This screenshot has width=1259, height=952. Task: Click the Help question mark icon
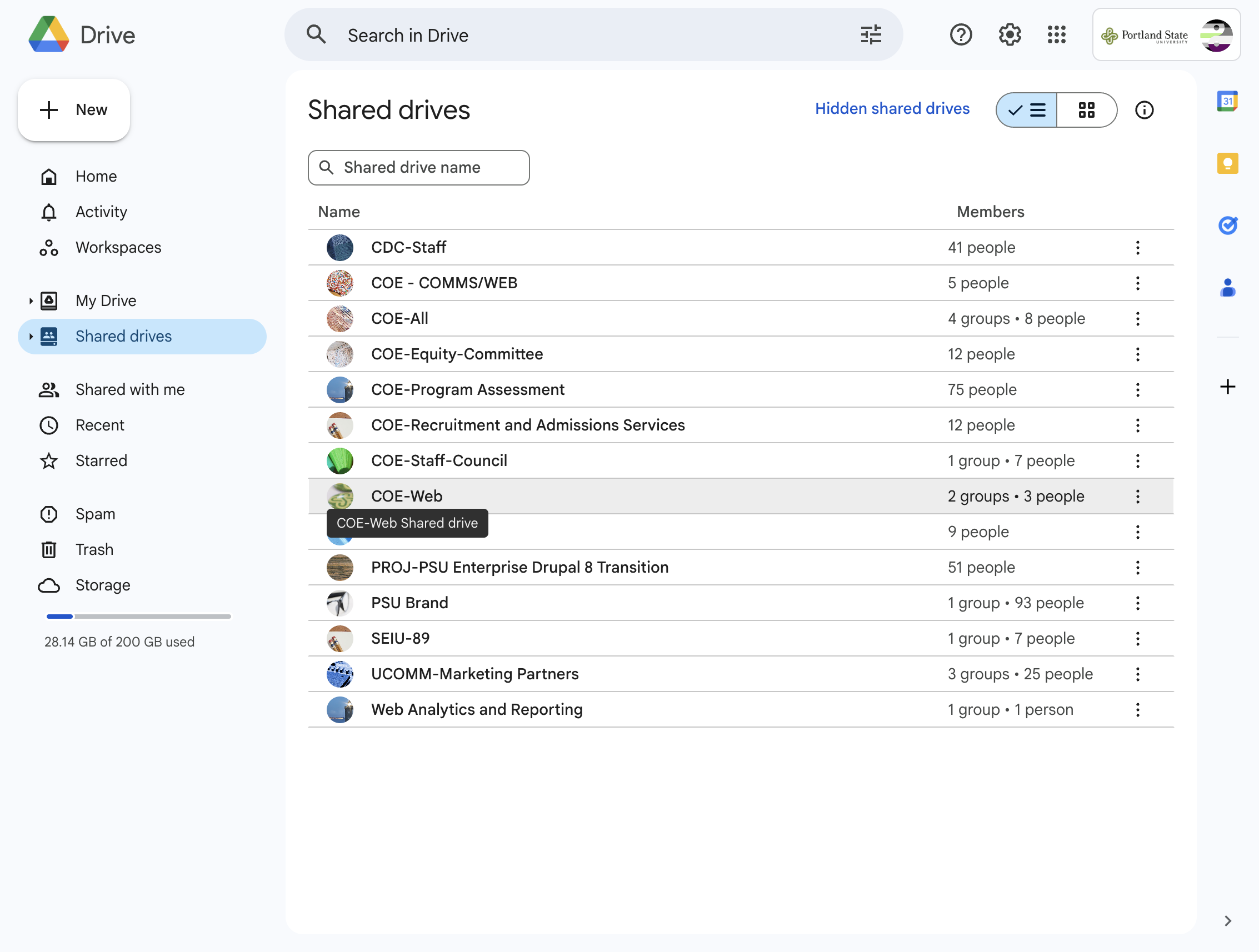click(961, 34)
